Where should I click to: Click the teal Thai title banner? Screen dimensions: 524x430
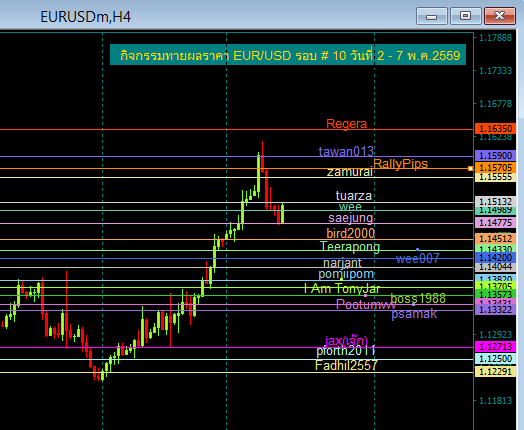pyautogui.click(x=288, y=55)
